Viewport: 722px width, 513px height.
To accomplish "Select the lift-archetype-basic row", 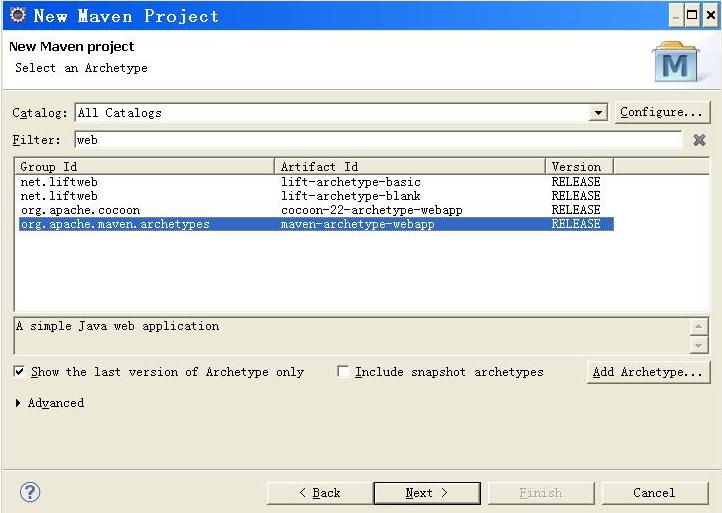I will [x=316, y=182].
